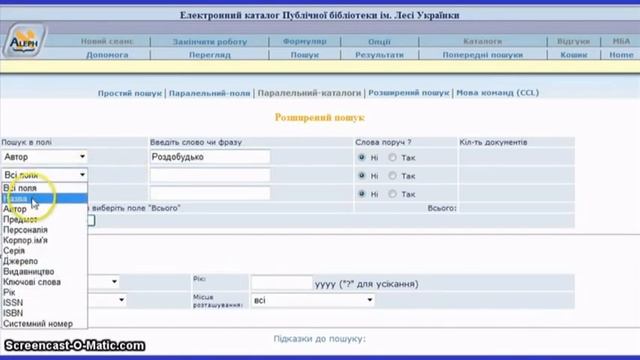The width and height of the screenshot is (640, 360).
Task: Select the Розширений пошук tab
Action: pos(409,93)
